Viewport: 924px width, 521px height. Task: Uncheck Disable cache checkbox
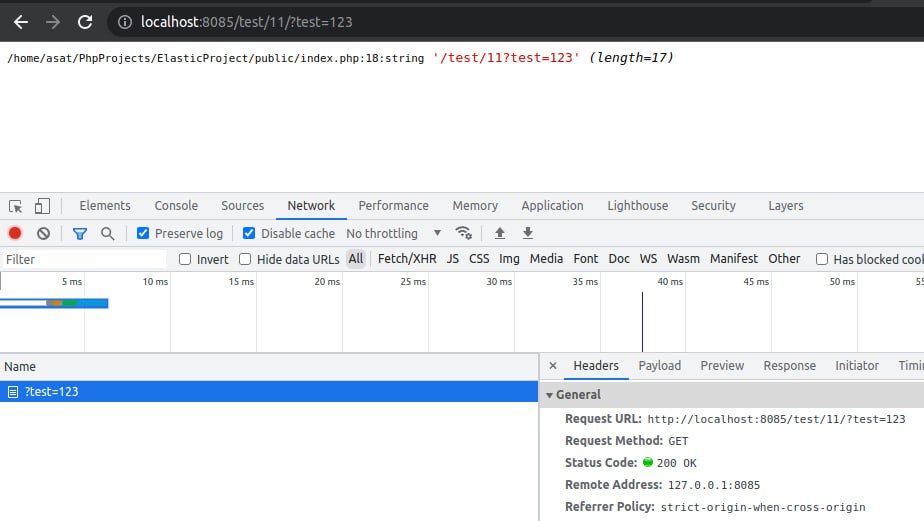[x=249, y=233]
